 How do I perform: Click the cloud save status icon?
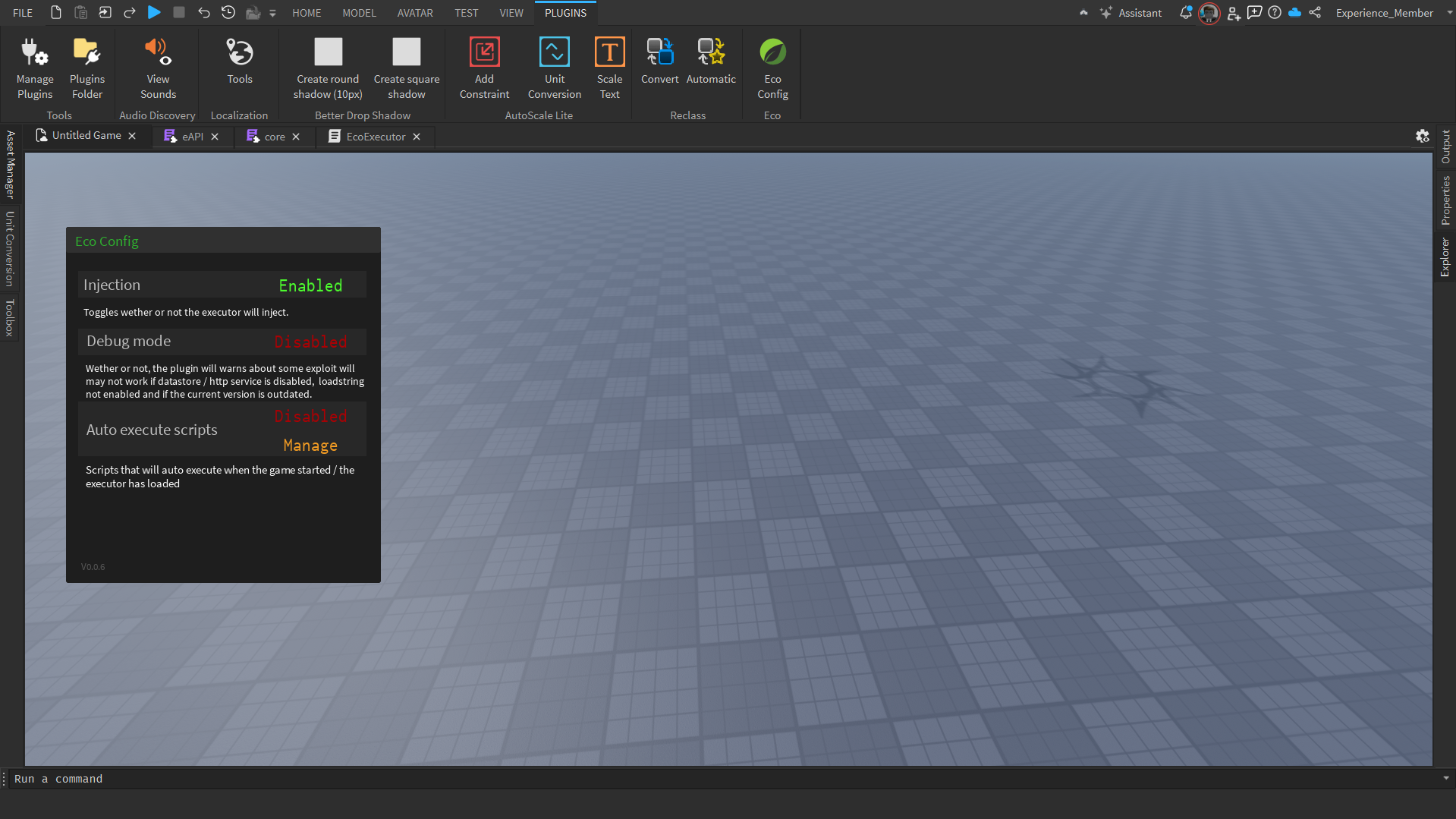pos(1294,13)
